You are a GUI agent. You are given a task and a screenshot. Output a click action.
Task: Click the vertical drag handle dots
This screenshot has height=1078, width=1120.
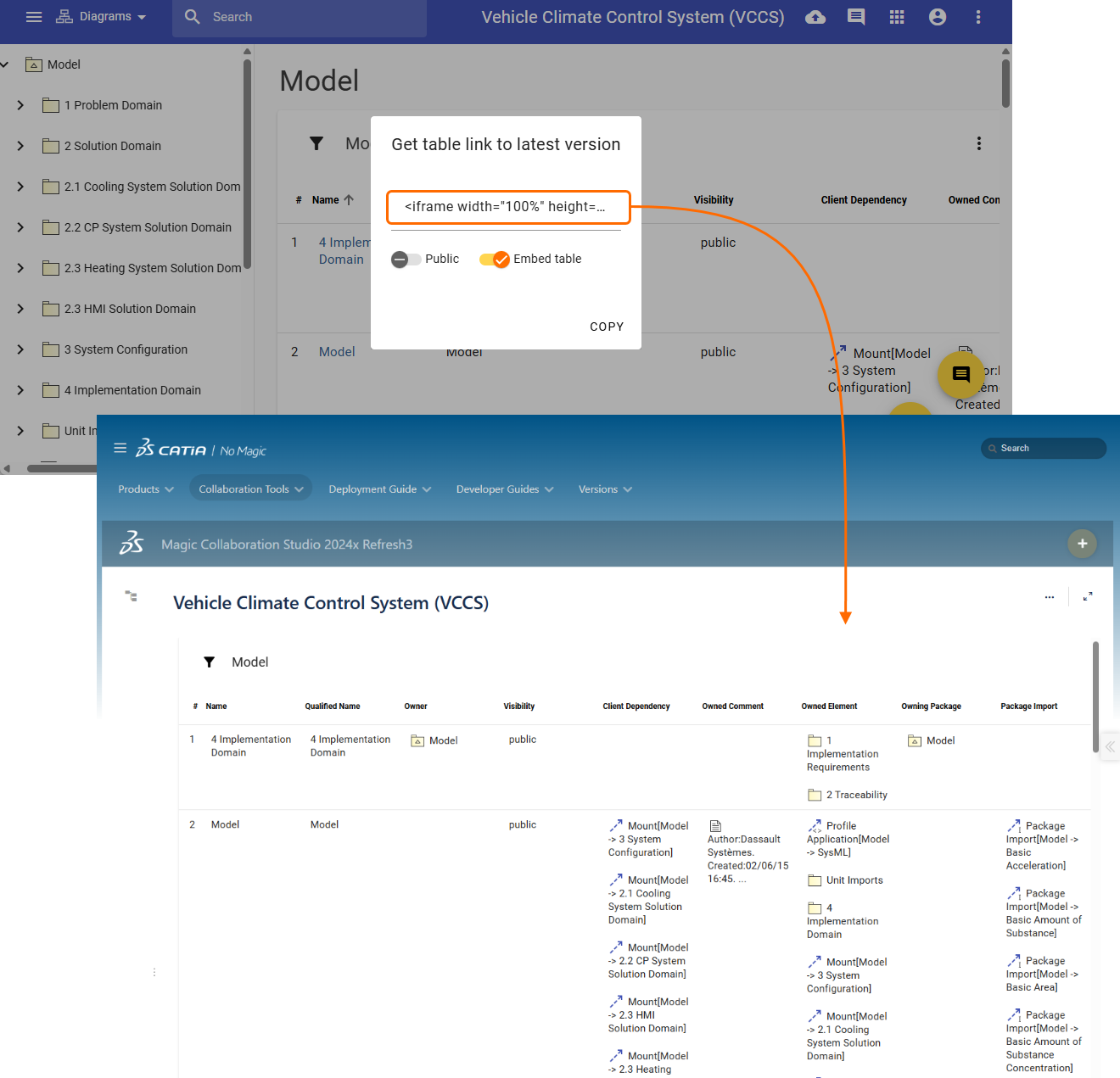tap(154, 972)
